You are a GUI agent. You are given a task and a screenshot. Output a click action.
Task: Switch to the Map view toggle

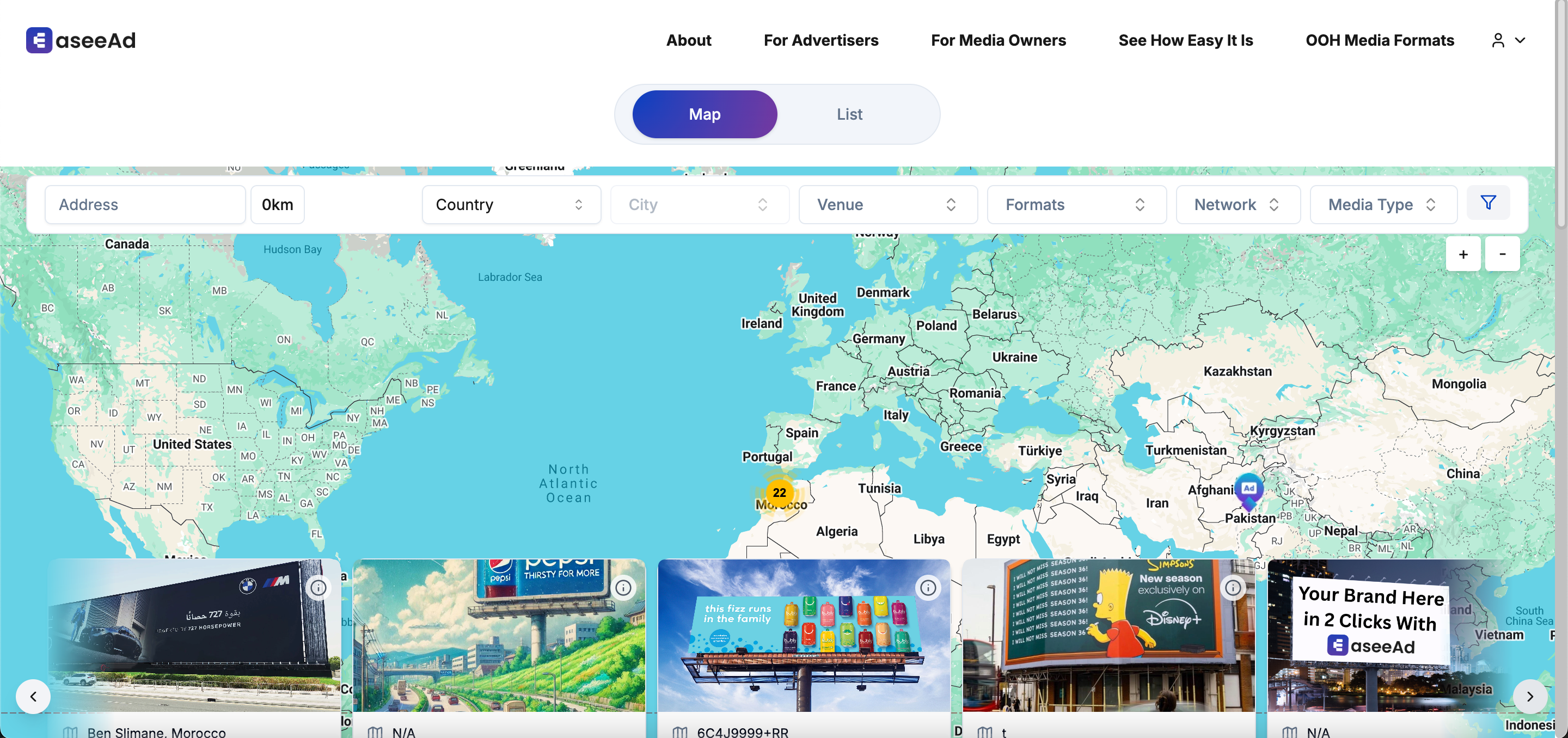click(705, 114)
